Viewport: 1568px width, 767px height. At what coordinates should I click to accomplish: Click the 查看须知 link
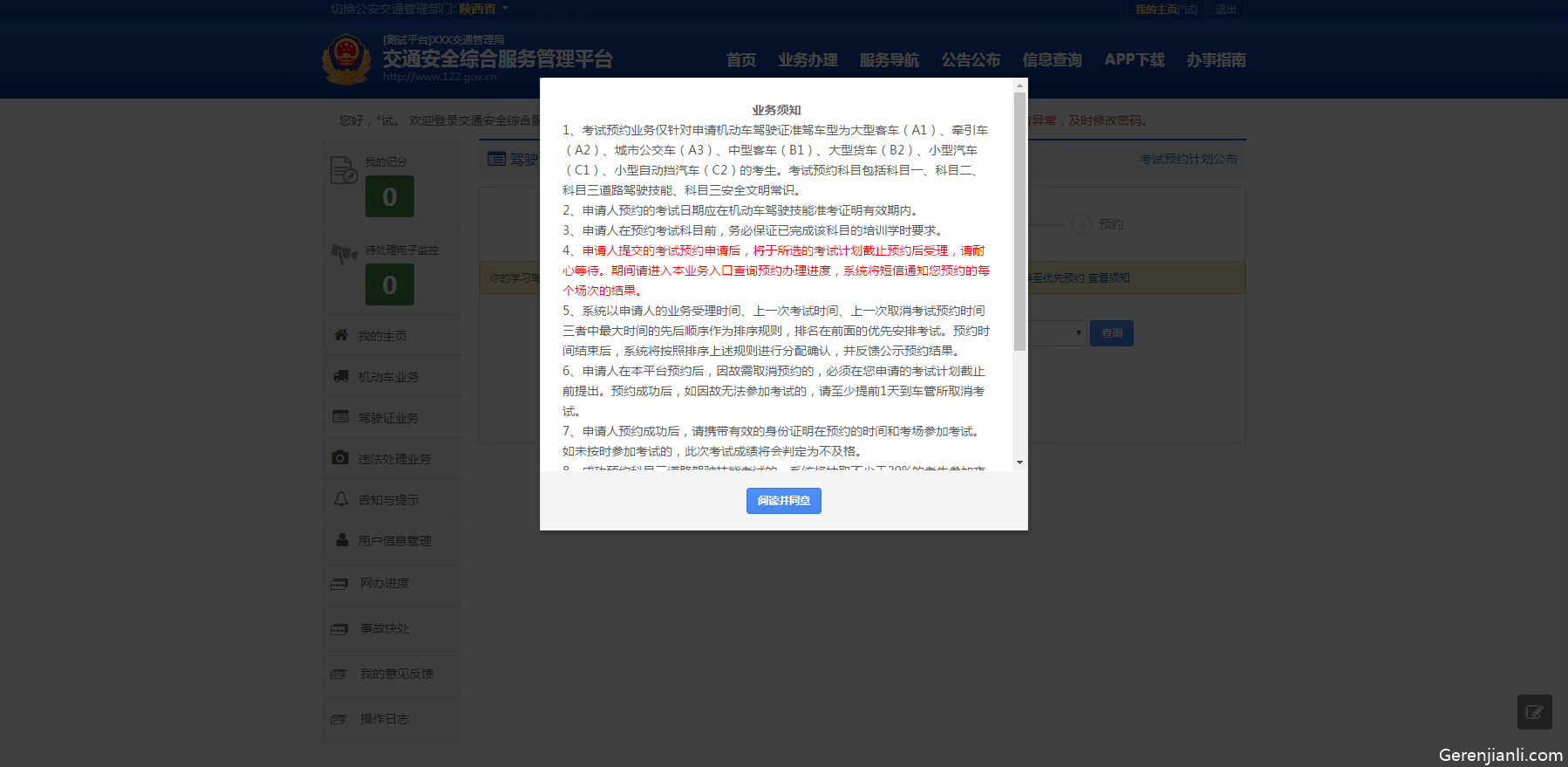coord(1108,278)
